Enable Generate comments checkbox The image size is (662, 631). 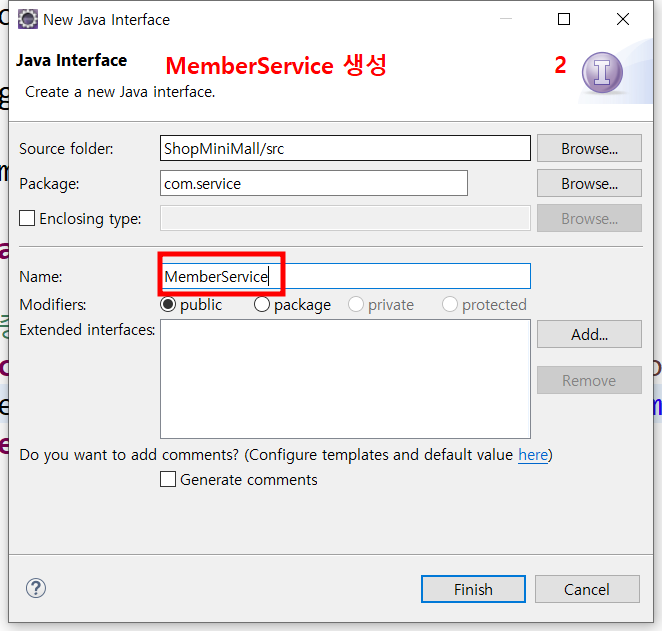click(x=168, y=479)
